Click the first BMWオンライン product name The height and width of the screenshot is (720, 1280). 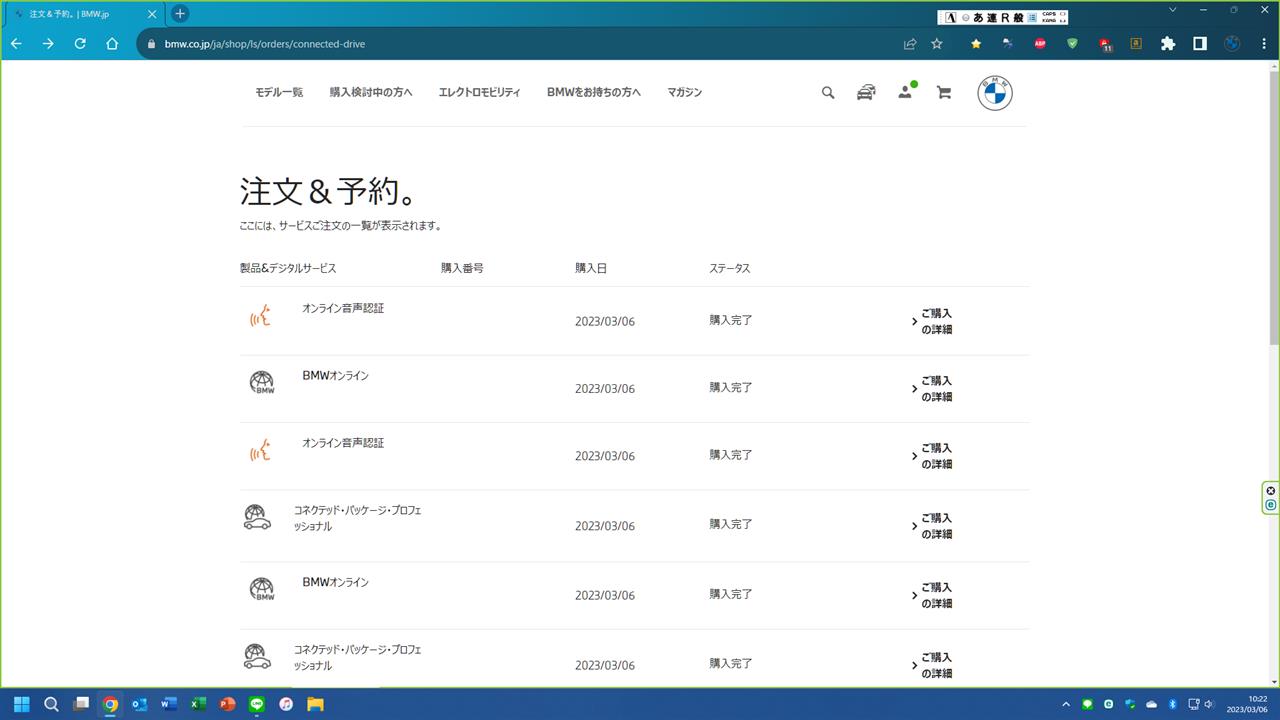(x=335, y=376)
